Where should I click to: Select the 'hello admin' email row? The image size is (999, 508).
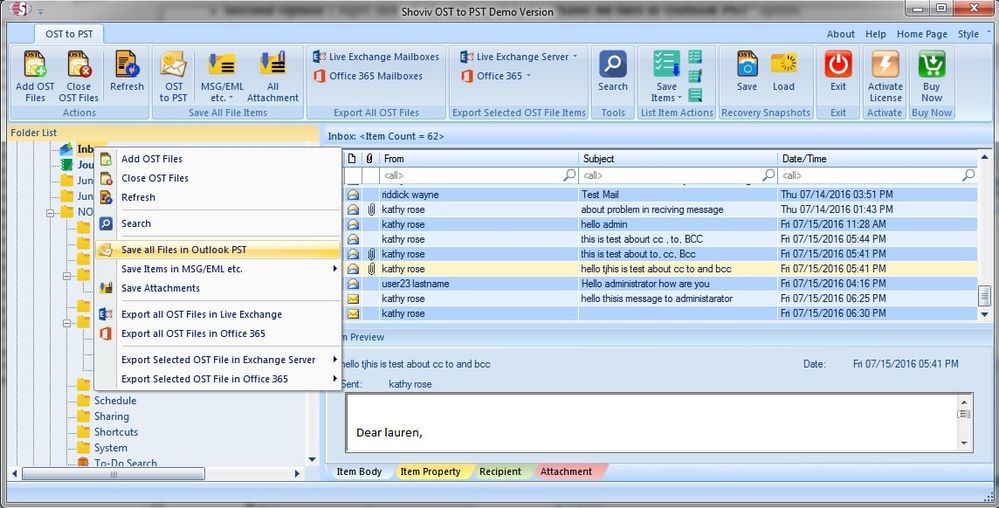coord(661,224)
